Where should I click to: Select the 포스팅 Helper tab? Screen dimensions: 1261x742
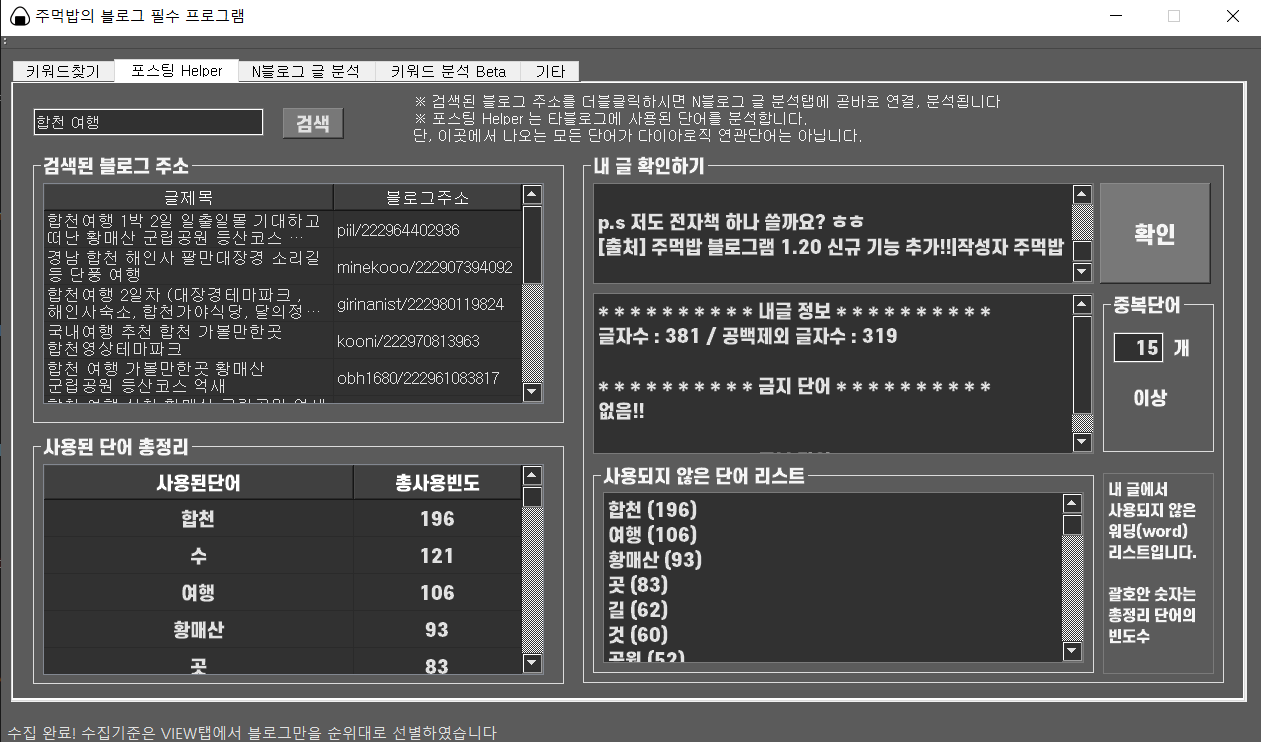tap(176, 70)
